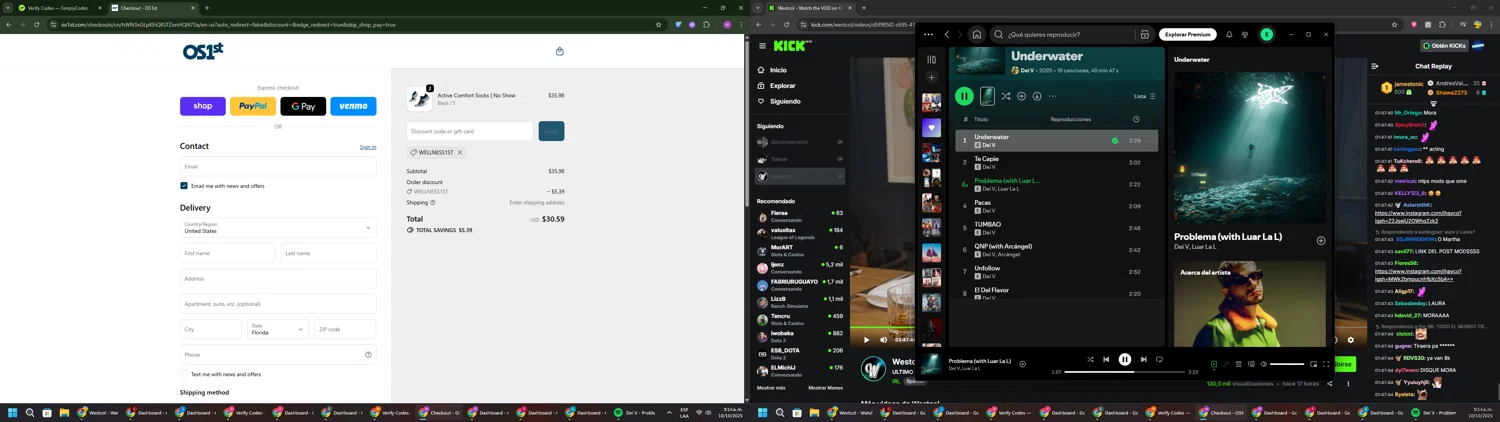
Task: Click the Obtén KICKs button
Action: (x=1444, y=46)
